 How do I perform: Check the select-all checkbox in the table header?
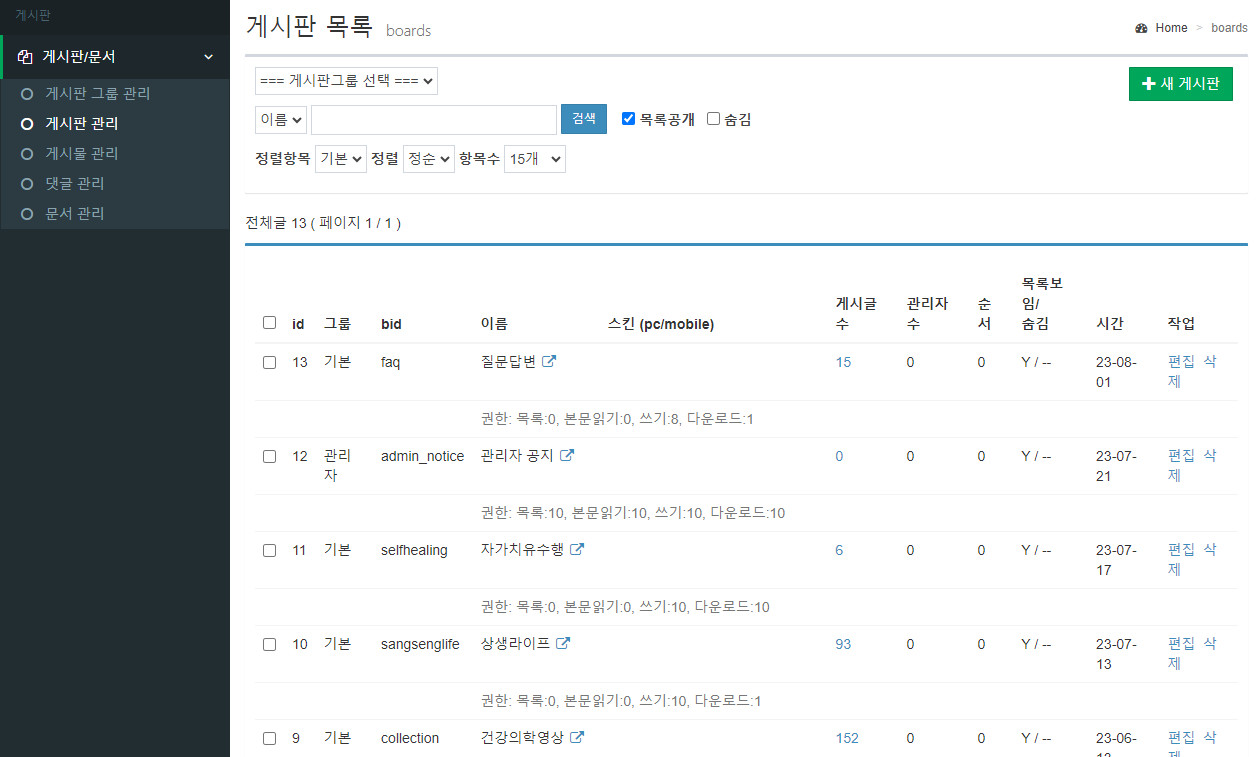point(269,322)
